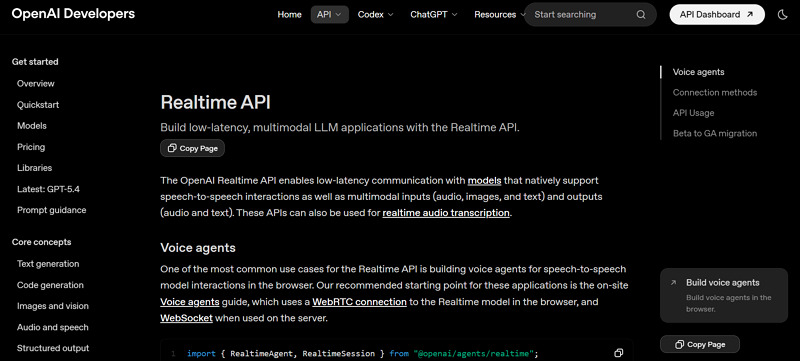Jump to API Usage section
Screen dimensions: 800x361
[693, 113]
